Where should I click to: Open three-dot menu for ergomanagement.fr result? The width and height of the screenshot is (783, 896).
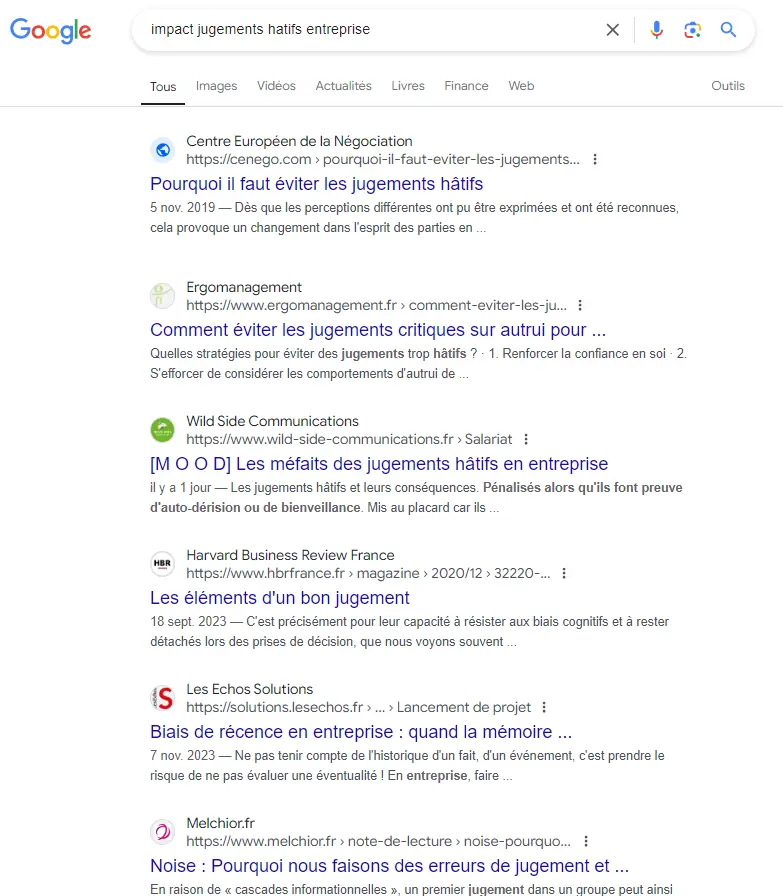(x=580, y=305)
